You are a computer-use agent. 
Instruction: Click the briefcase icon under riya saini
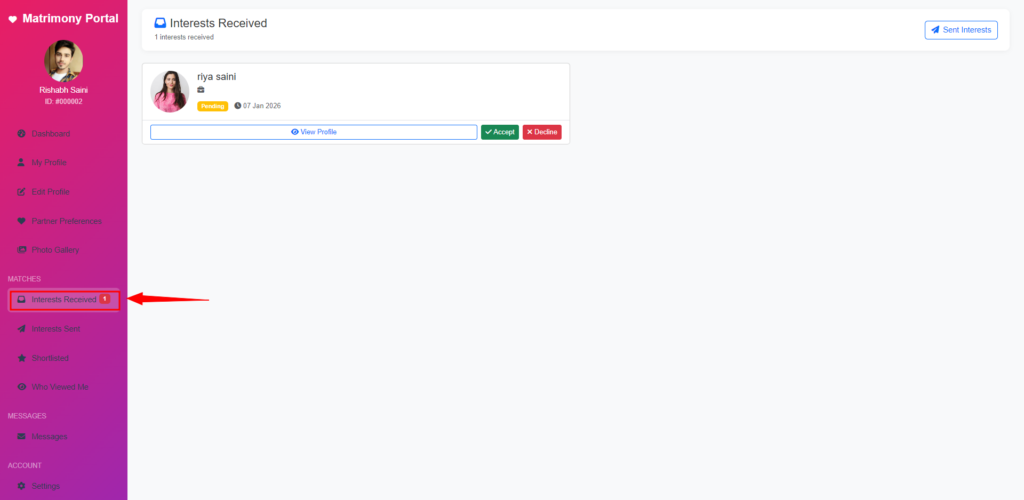(x=200, y=90)
